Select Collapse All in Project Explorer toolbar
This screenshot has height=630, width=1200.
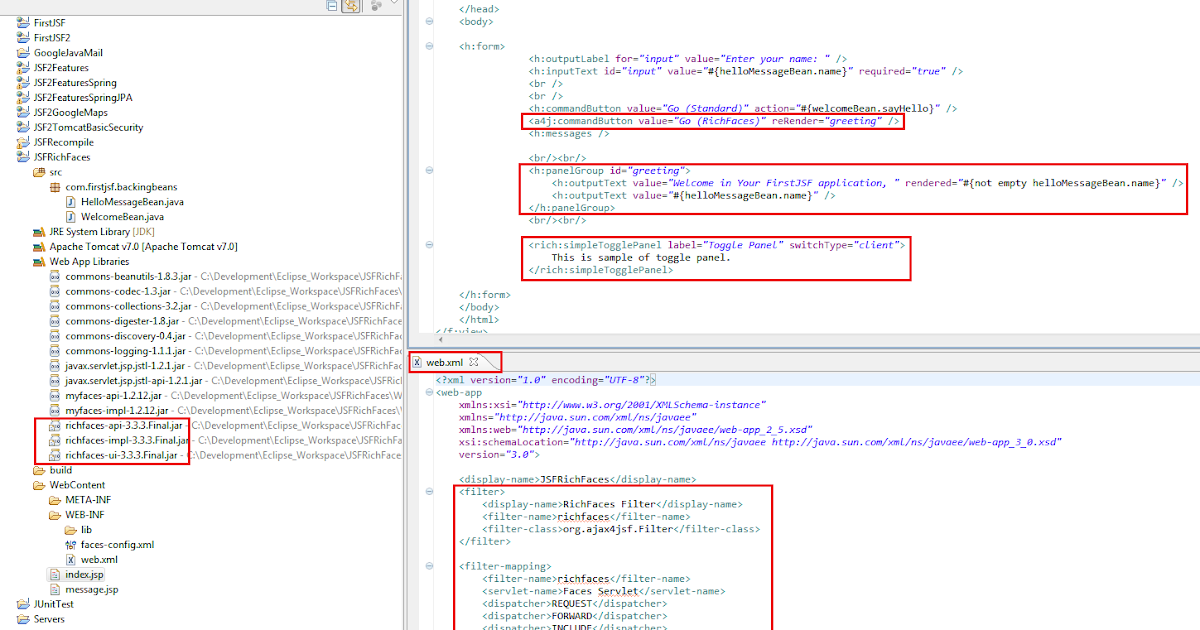click(331, 6)
